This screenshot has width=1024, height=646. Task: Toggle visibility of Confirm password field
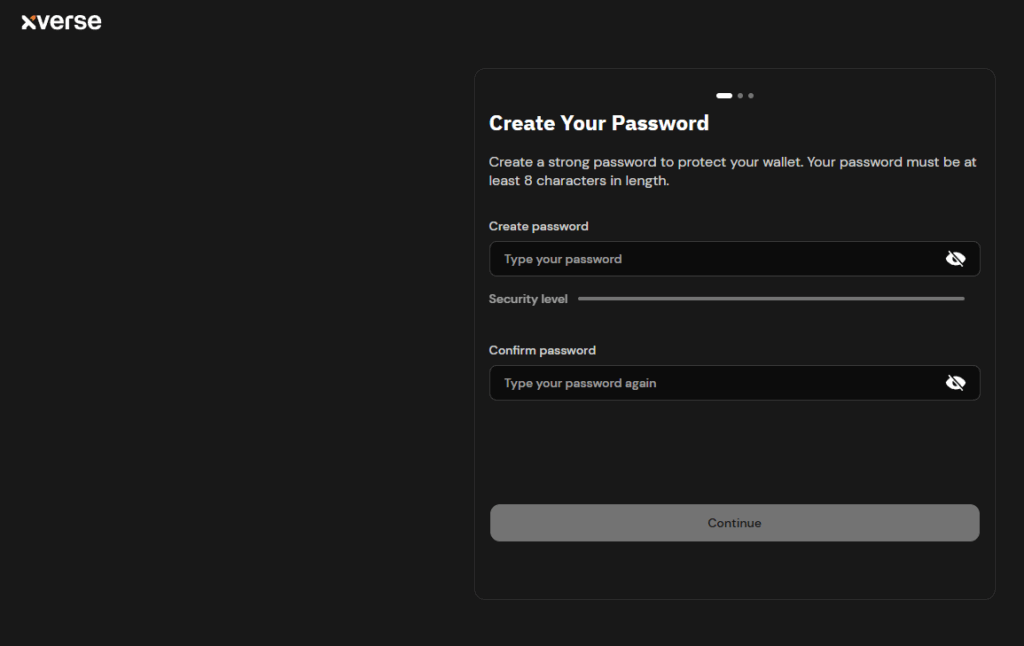pyautogui.click(x=955, y=383)
